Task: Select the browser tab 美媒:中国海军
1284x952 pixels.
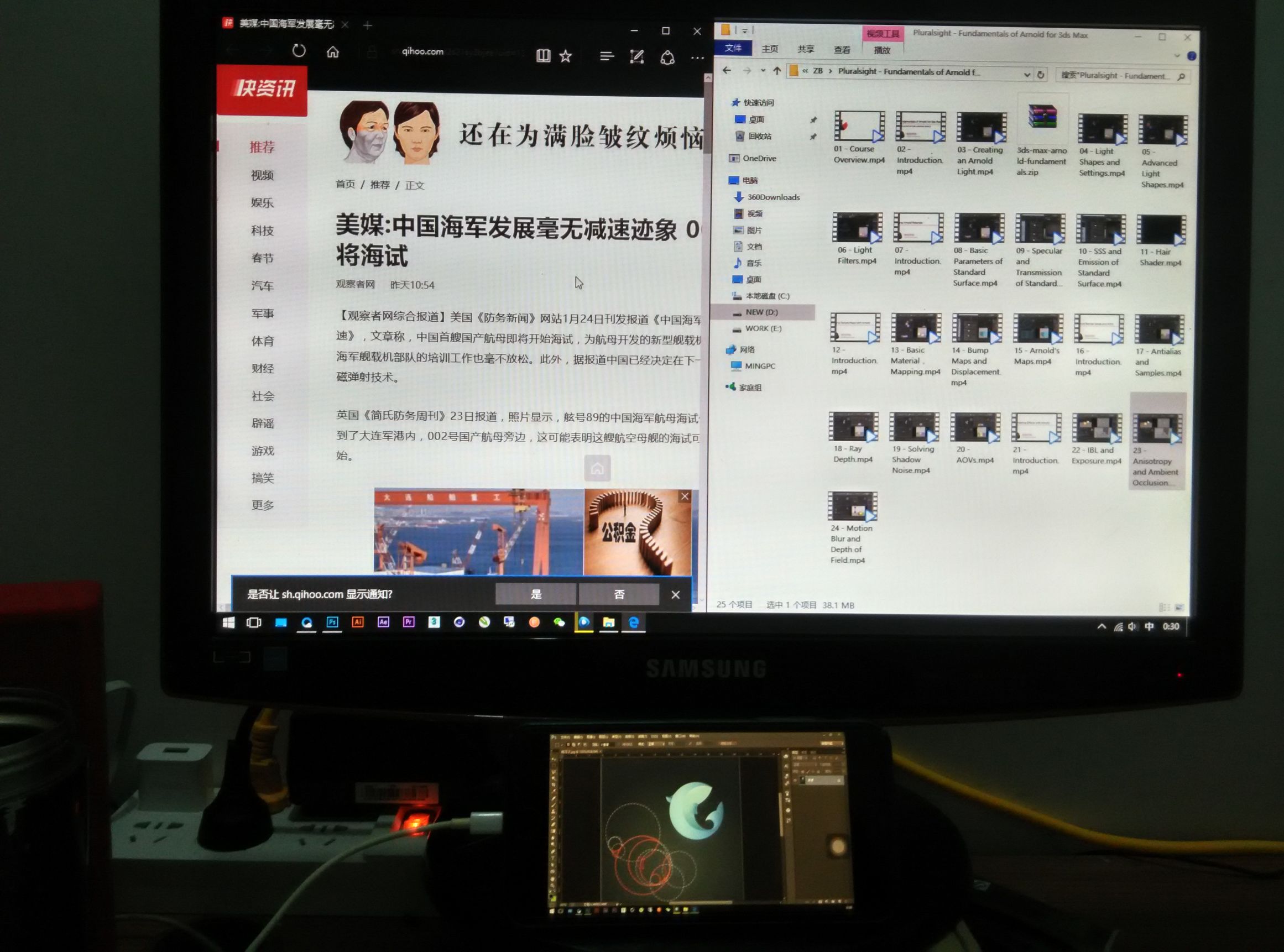Action: 286,24
